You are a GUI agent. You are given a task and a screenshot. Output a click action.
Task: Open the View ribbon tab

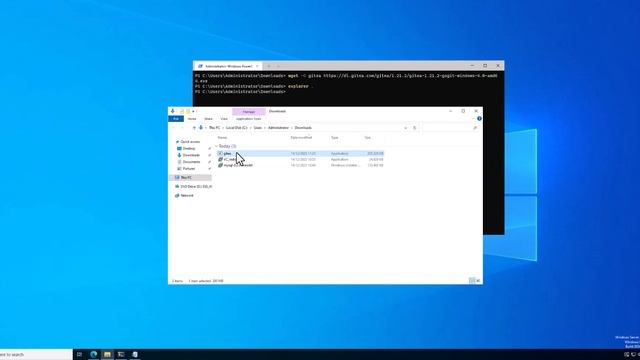coord(224,119)
